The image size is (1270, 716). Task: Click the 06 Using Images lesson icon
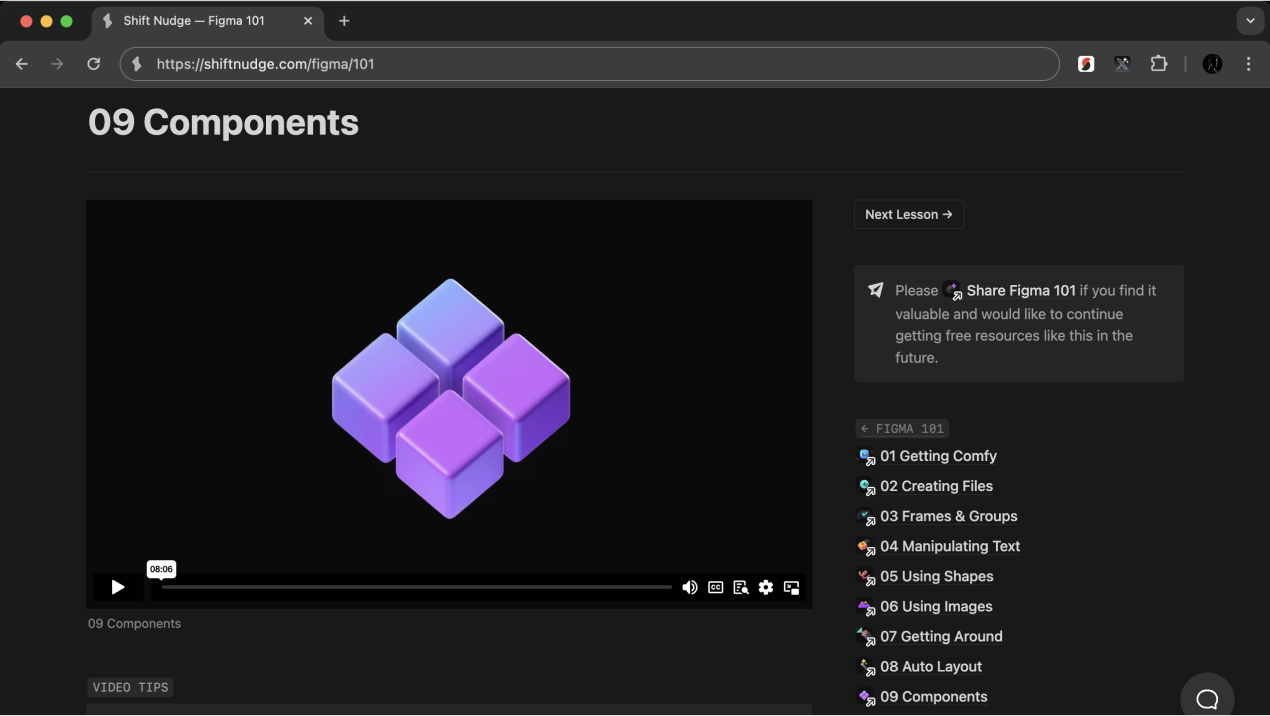tap(867, 607)
